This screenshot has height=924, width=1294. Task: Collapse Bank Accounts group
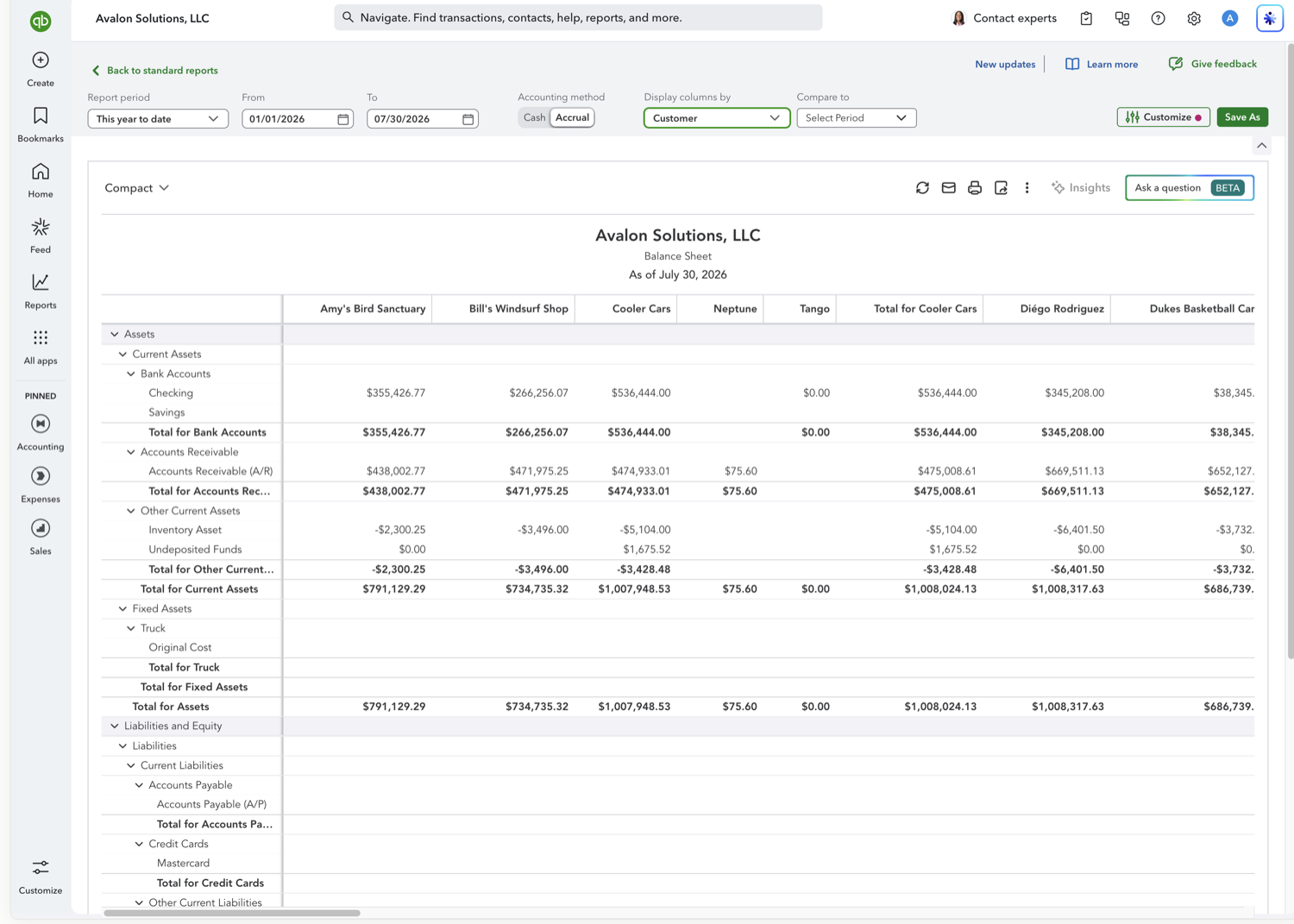click(x=131, y=374)
